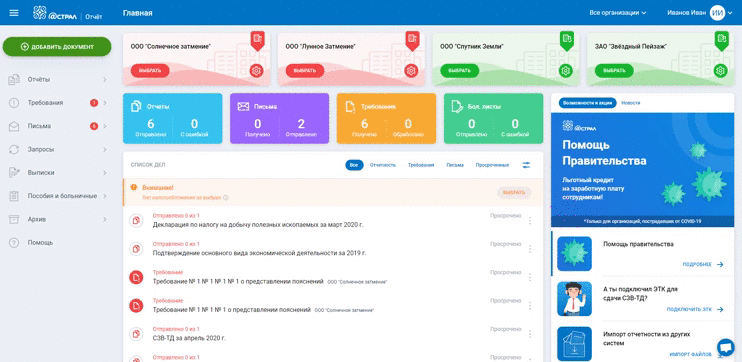Click the Выписки sidebar icon

coord(14,173)
